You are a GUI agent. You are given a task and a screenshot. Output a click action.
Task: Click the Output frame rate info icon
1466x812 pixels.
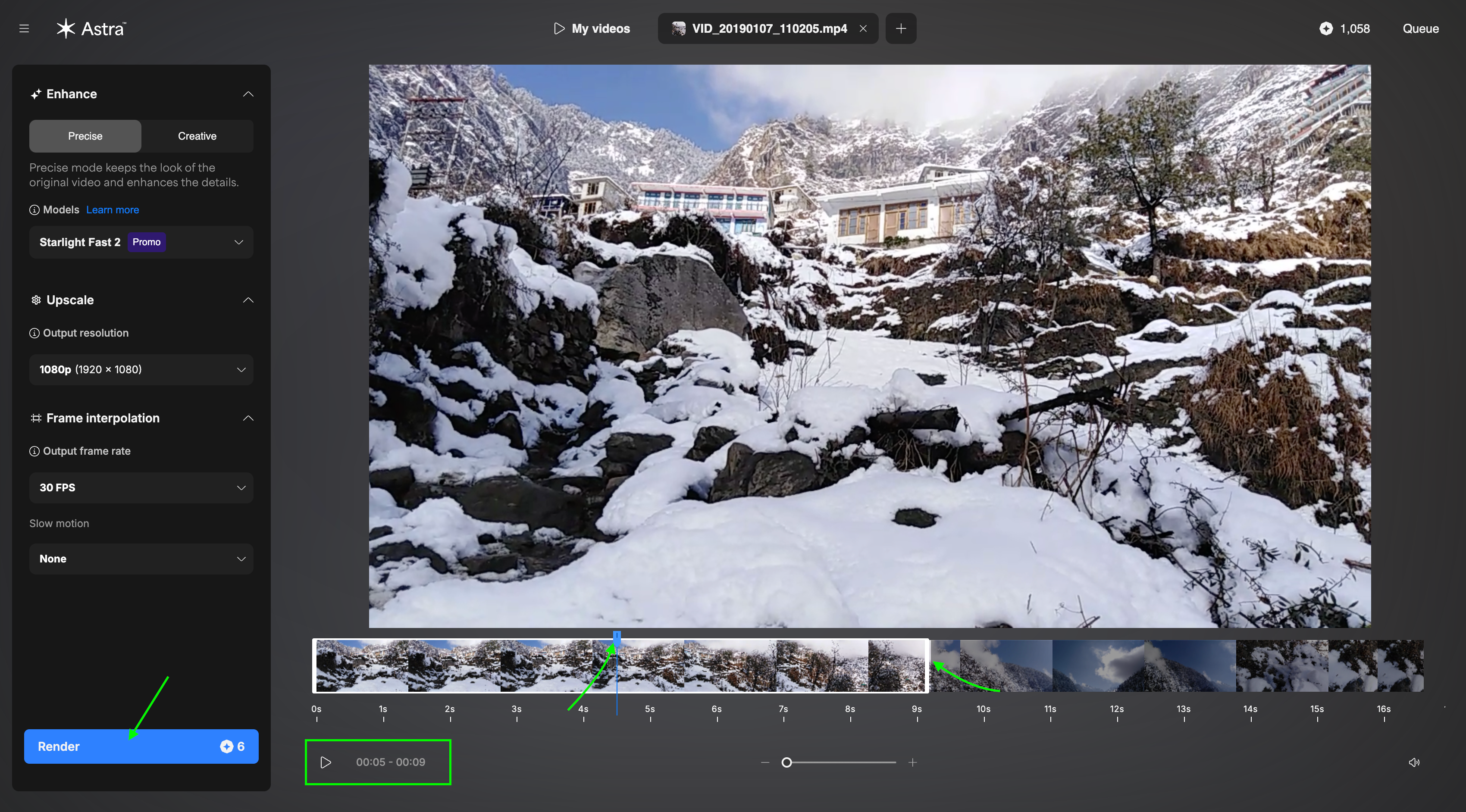[x=34, y=451]
